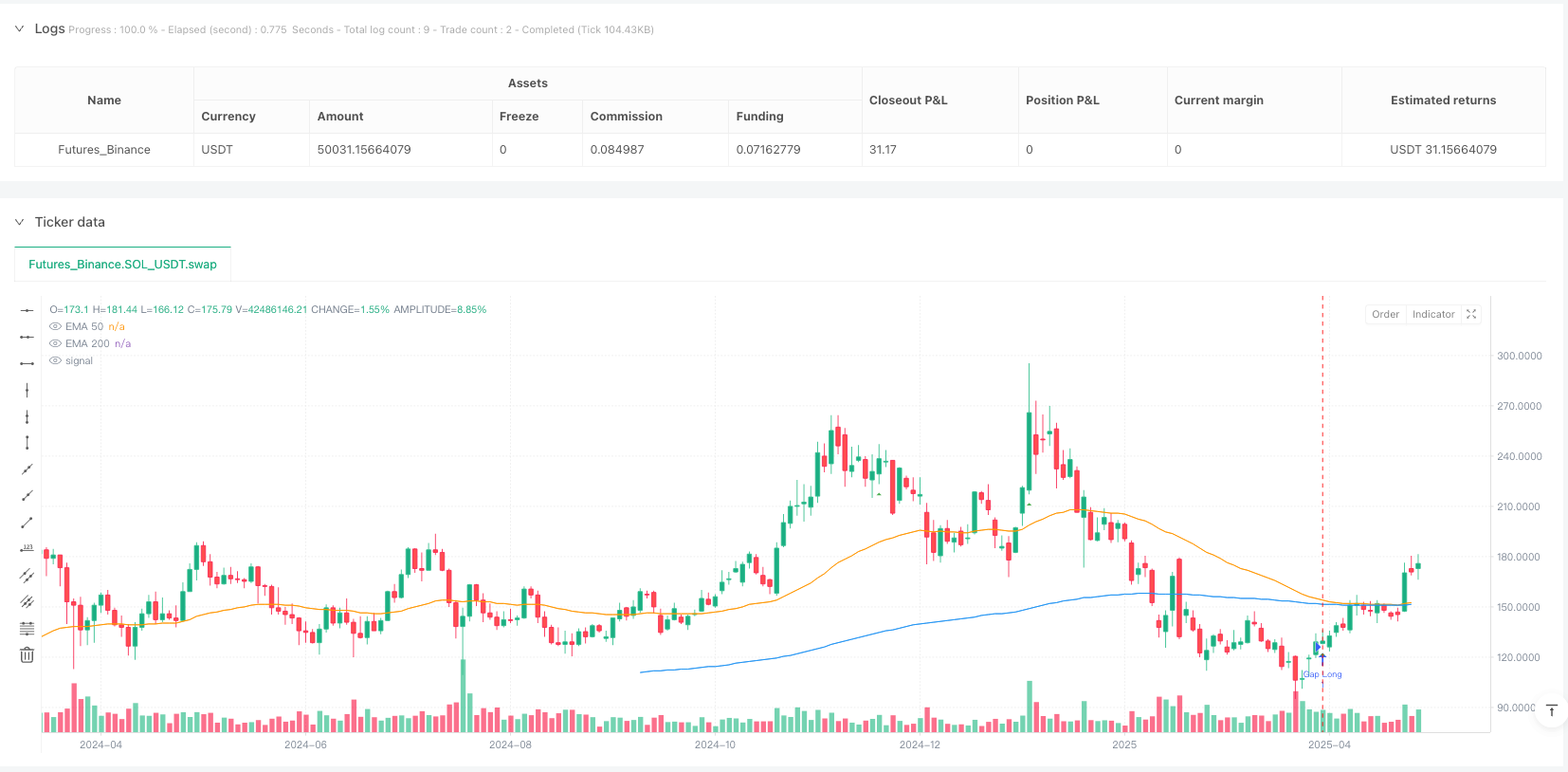The width and height of the screenshot is (1568, 772).
Task: Select the Fibonacci retracement lines tool
Action: (x=27, y=629)
